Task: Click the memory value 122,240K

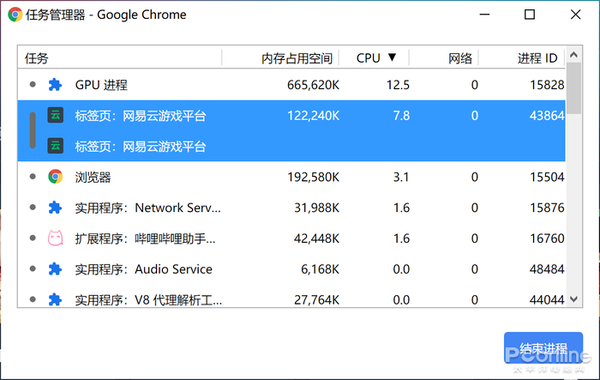Action: [x=313, y=116]
